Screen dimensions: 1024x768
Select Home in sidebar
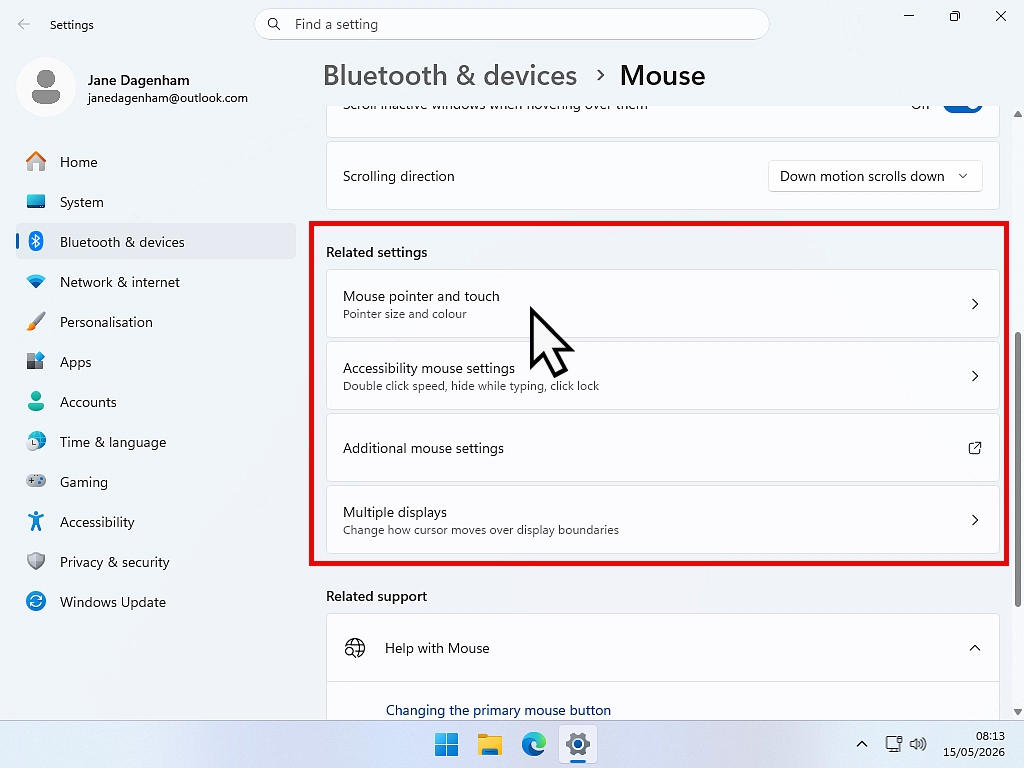click(155, 161)
